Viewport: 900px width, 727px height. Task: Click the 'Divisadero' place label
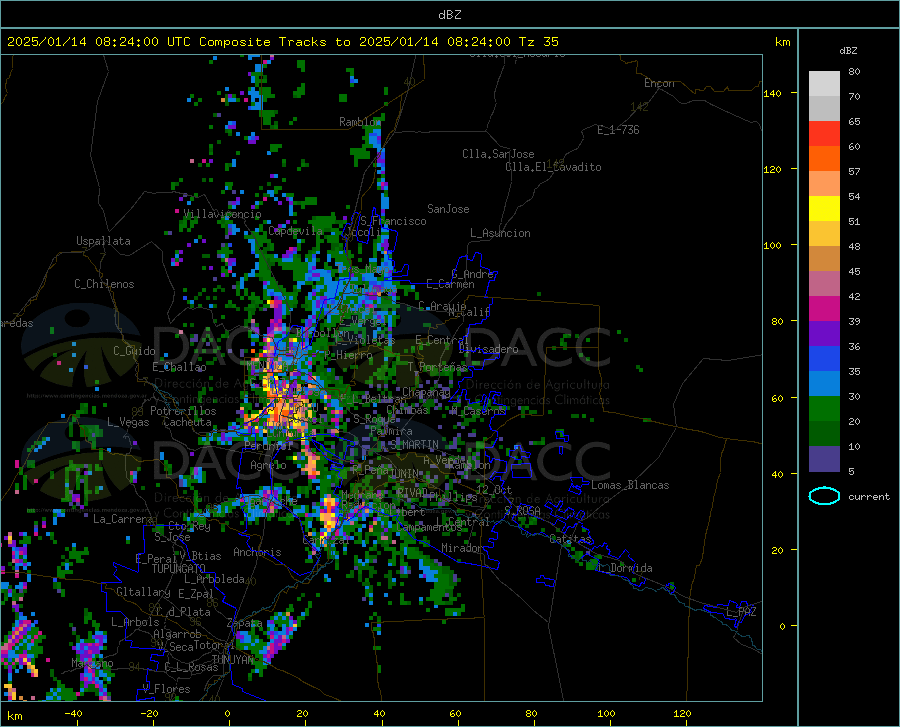click(488, 349)
